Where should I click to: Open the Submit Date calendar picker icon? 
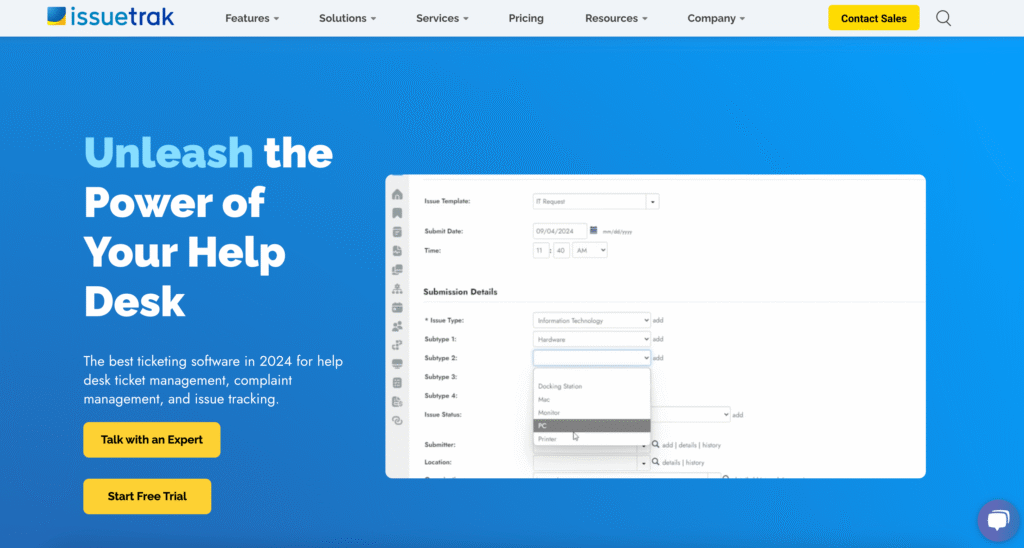(594, 231)
